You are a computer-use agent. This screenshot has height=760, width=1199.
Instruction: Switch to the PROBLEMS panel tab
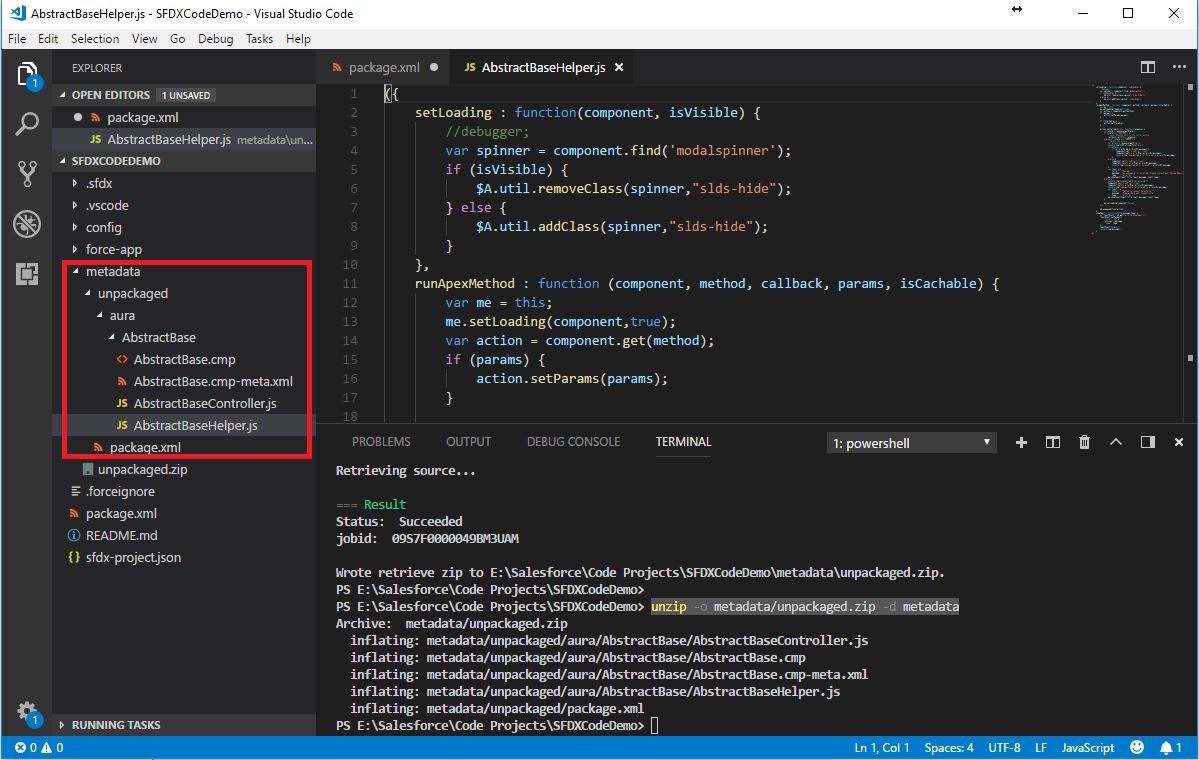[381, 442]
